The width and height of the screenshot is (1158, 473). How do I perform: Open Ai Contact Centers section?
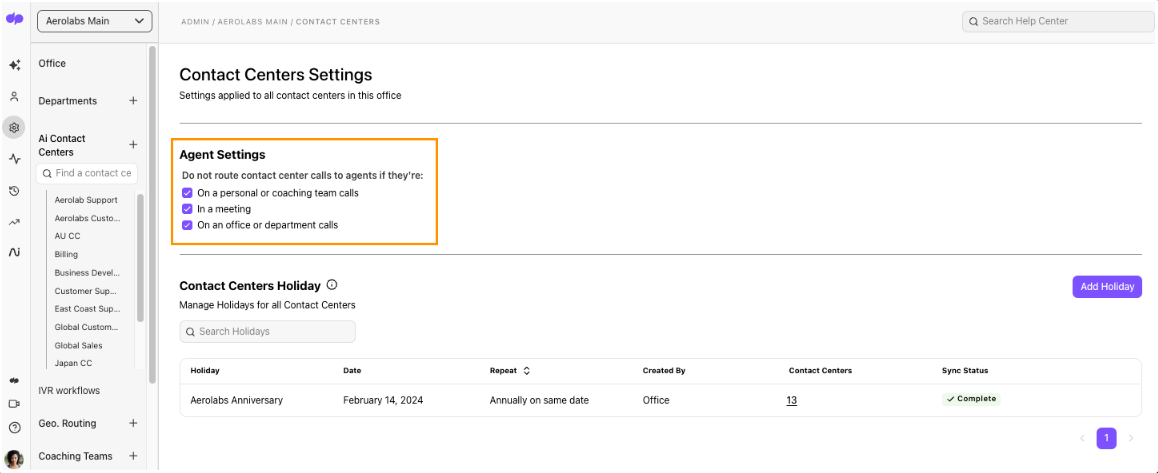pyautogui.click(x=62, y=145)
